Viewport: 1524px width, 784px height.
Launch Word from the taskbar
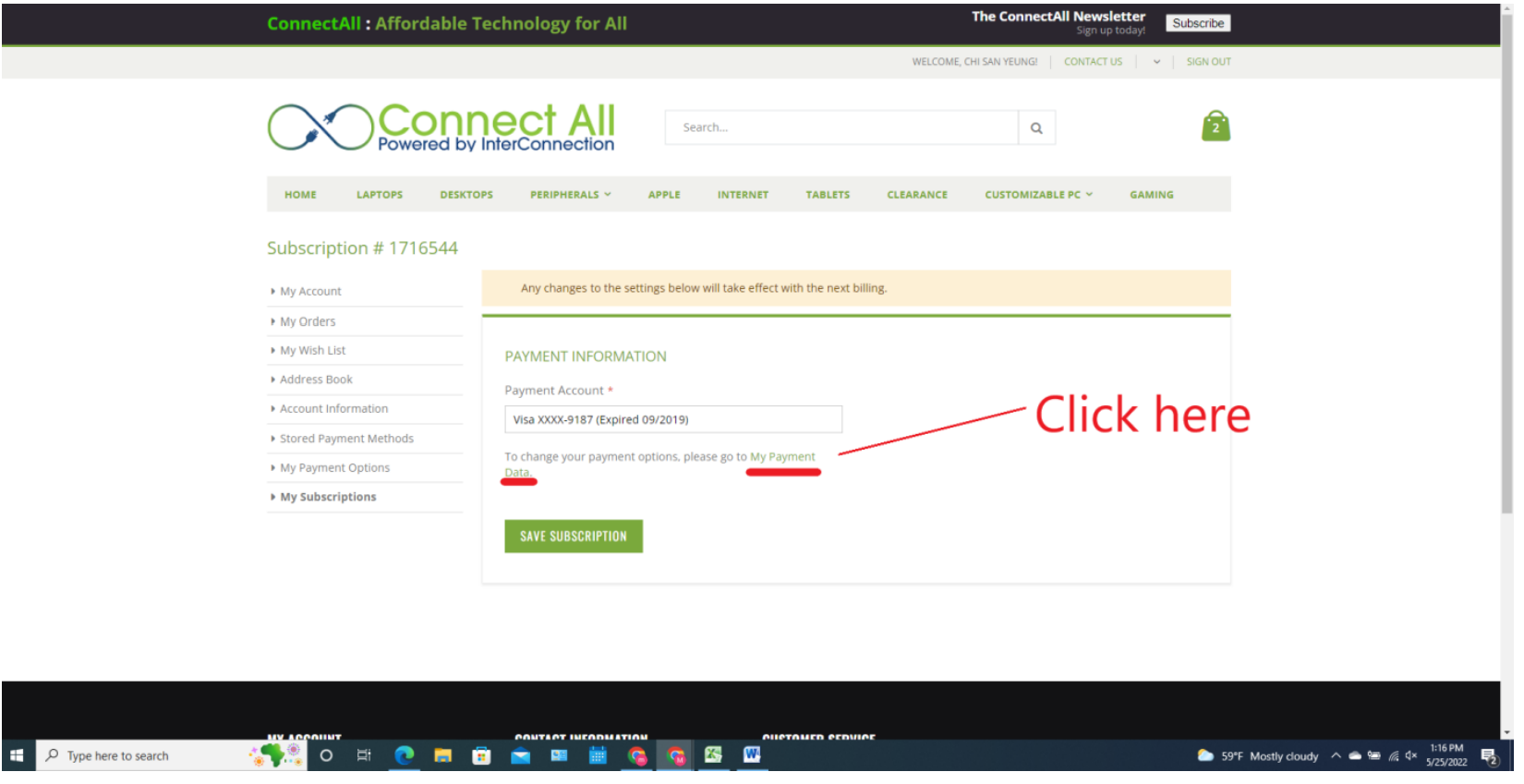coord(752,754)
